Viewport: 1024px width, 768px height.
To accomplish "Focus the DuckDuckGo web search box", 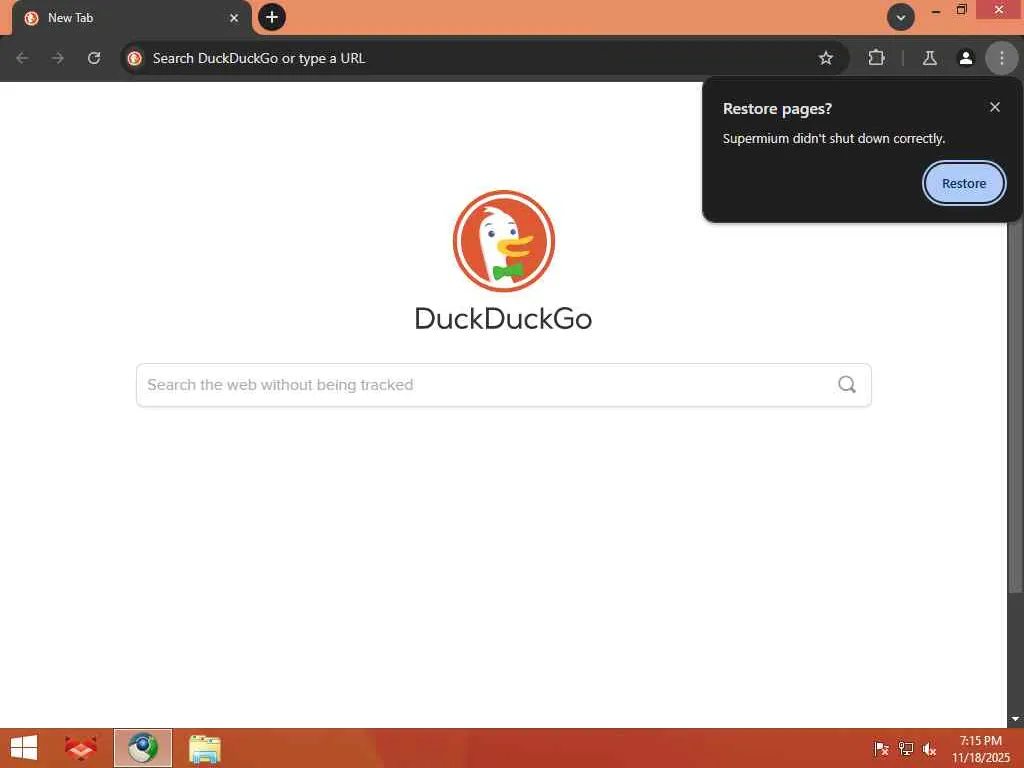I will [x=504, y=385].
